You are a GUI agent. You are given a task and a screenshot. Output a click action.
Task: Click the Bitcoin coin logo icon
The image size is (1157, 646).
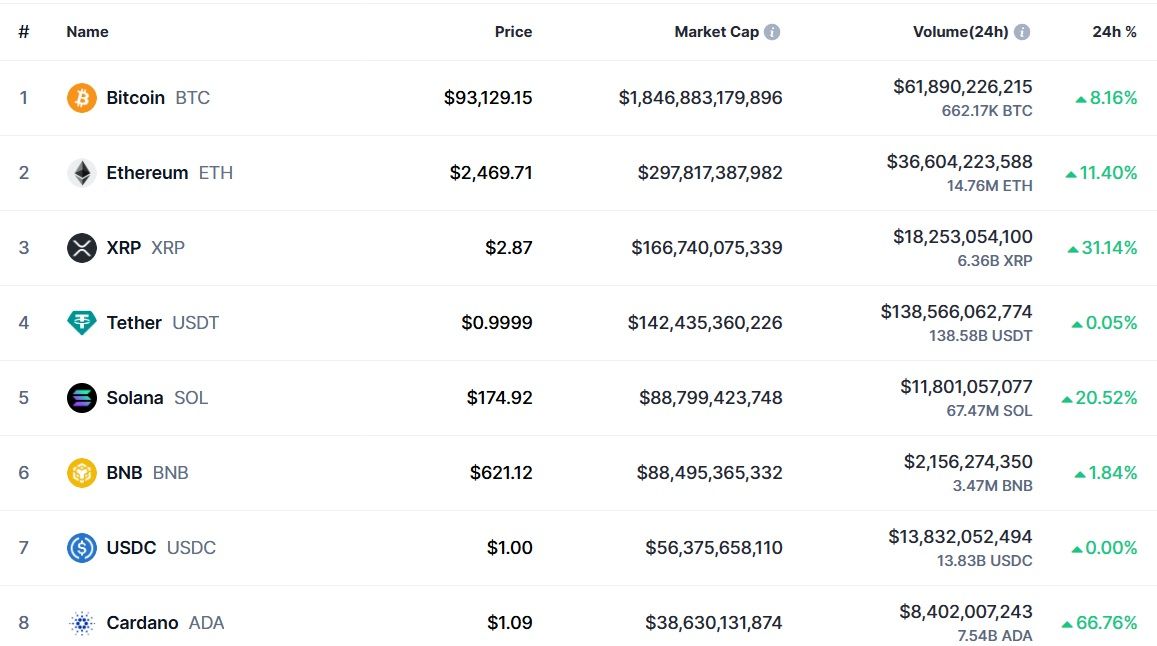[81, 98]
